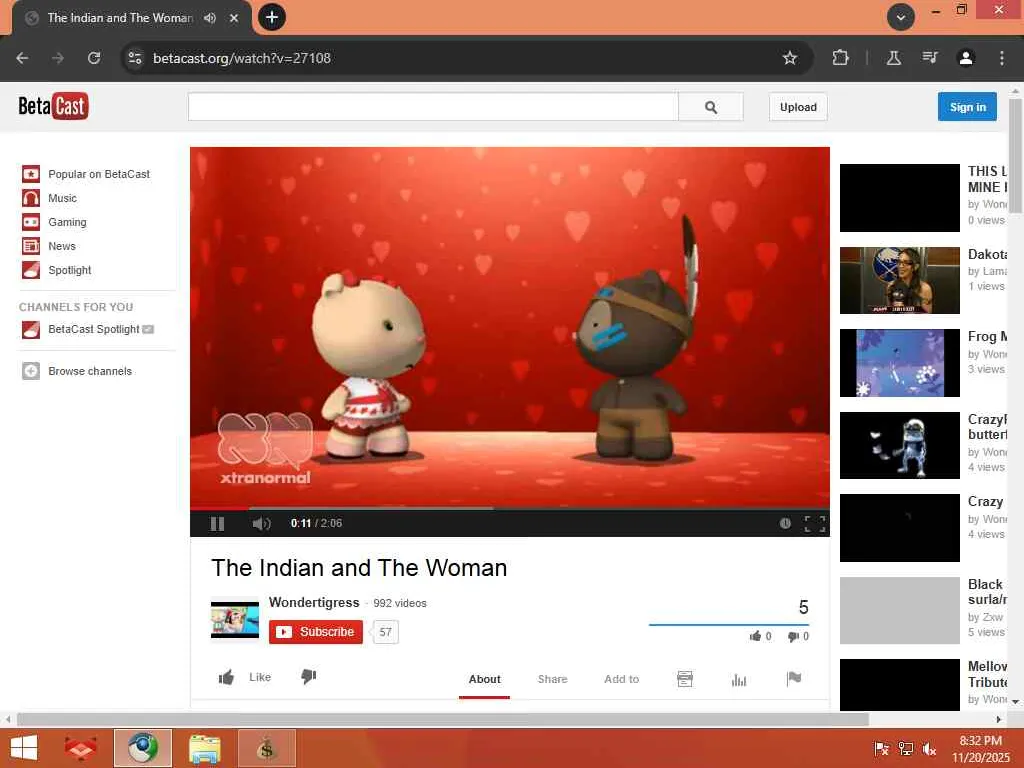Bookmark this page with star
The height and width of the screenshot is (768, 1024).
coord(790,58)
